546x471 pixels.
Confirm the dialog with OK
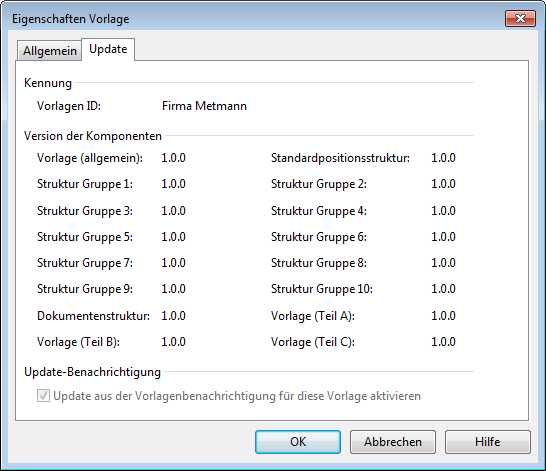[x=298, y=442]
